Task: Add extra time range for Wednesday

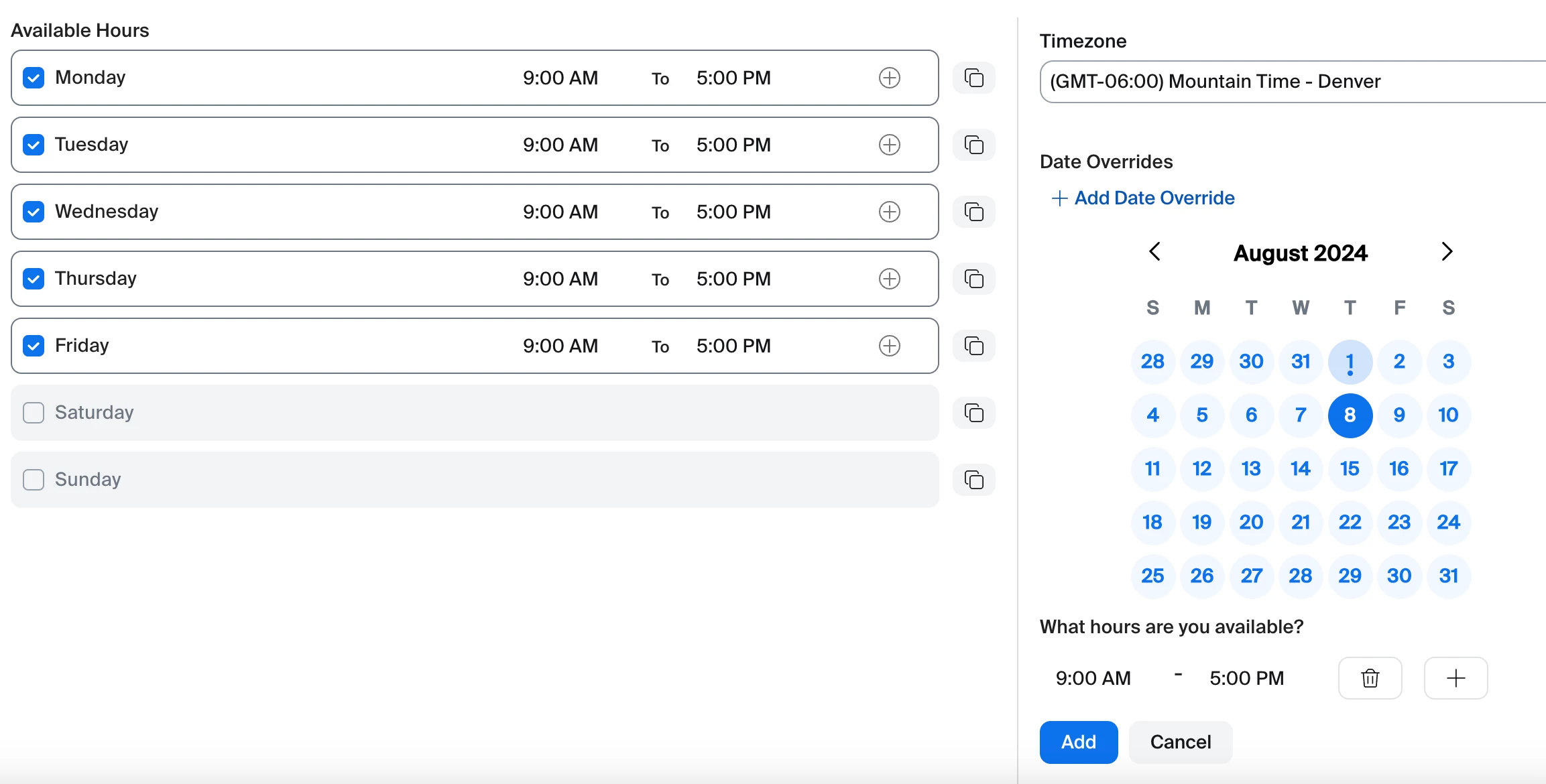Action: tap(889, 212)
